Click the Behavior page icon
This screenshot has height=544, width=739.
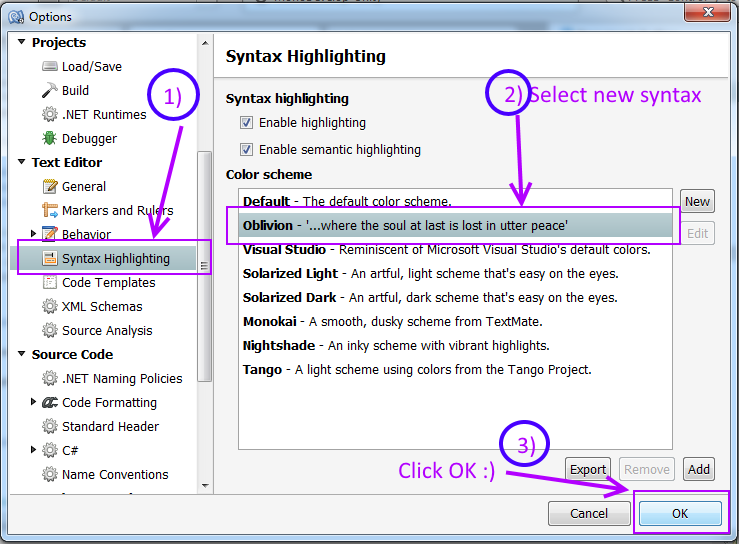pos(49,234)
